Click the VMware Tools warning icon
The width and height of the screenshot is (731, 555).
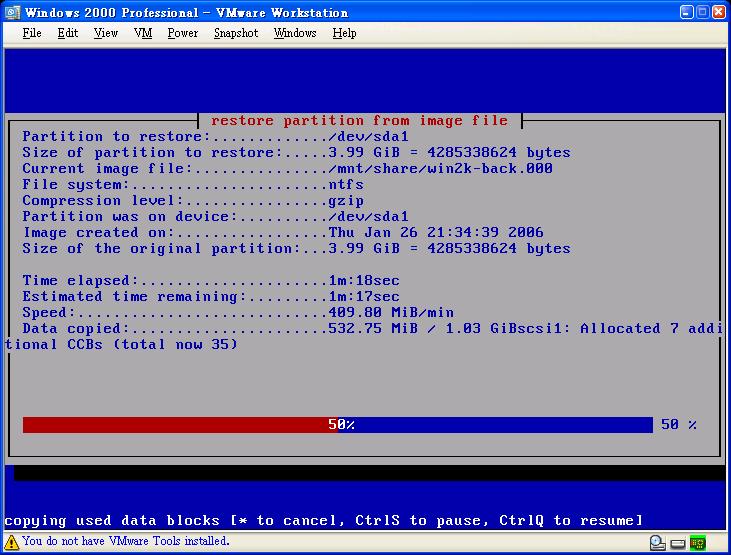pyautogui.click(x=11, y=542)
